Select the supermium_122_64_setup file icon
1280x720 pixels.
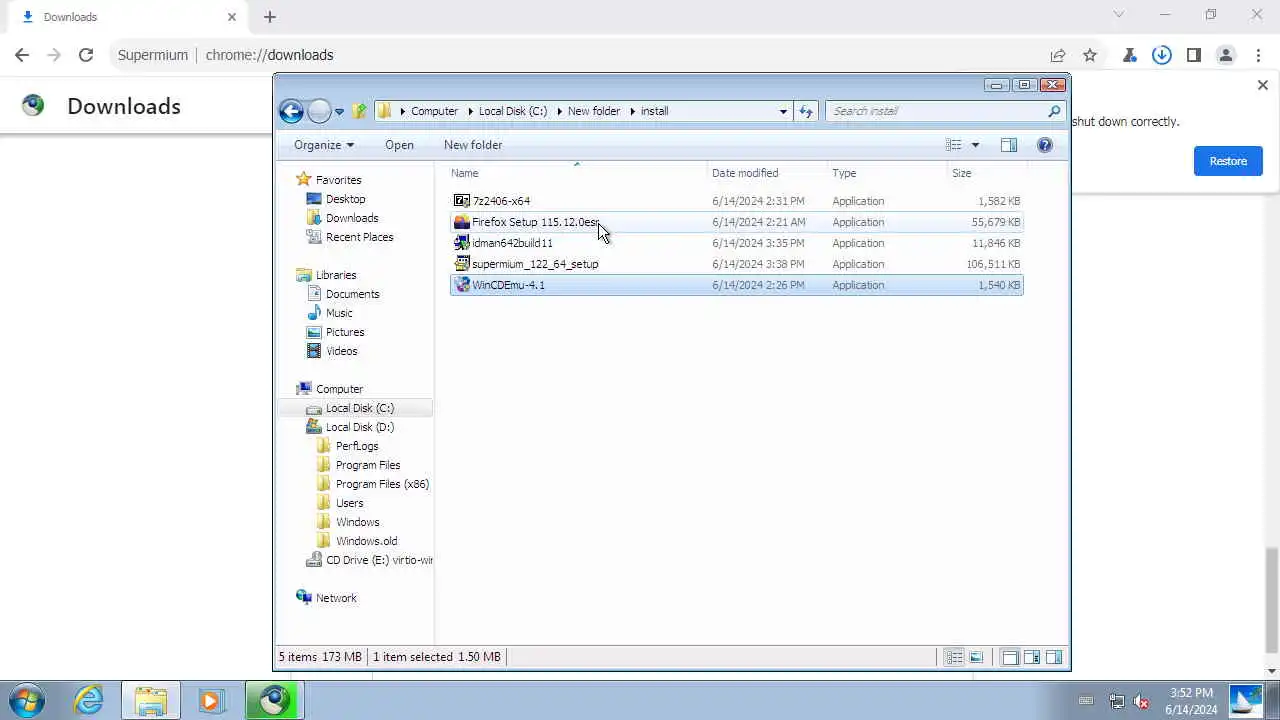click(x=461, y=264)
